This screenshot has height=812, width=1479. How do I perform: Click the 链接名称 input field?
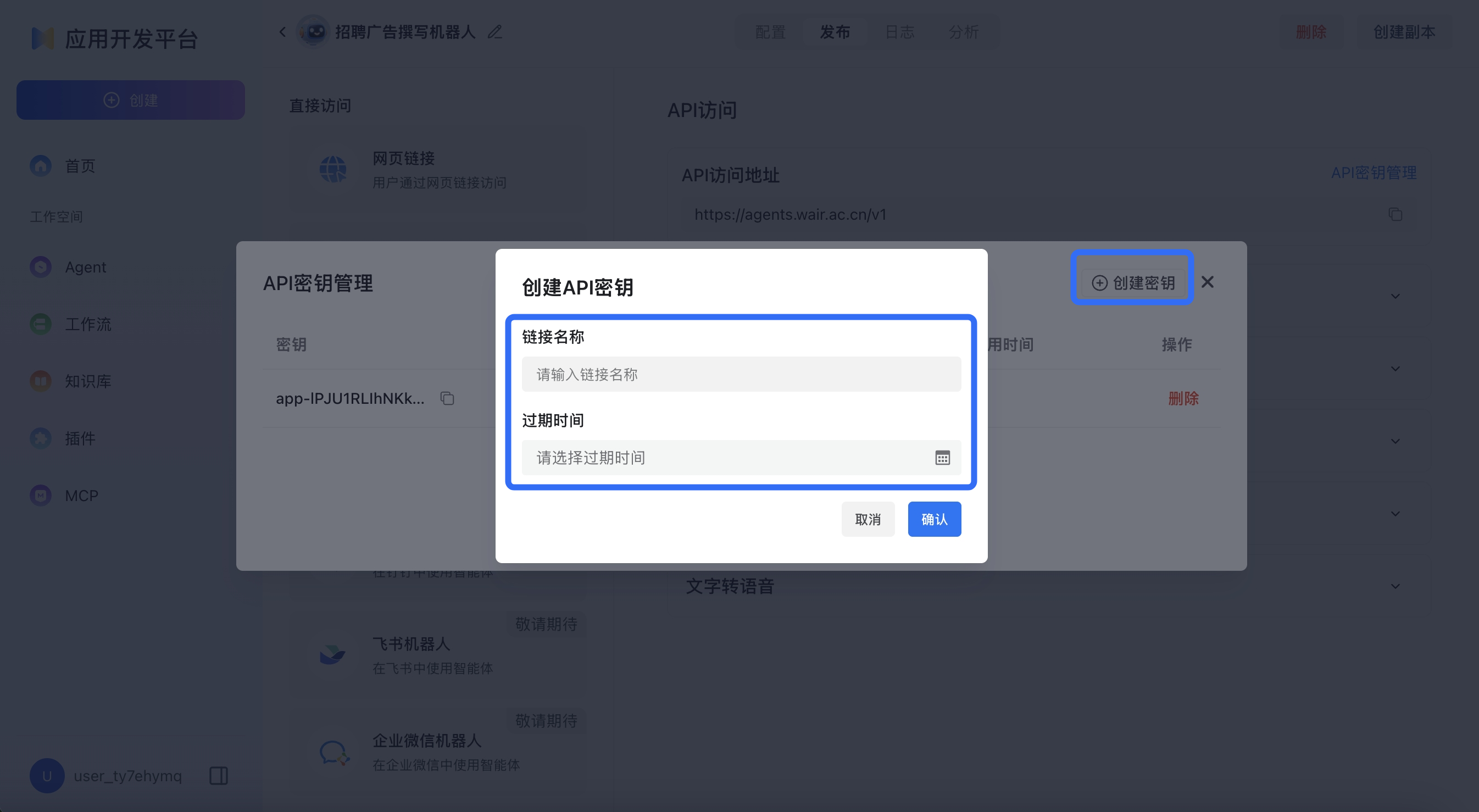point(741,375)
